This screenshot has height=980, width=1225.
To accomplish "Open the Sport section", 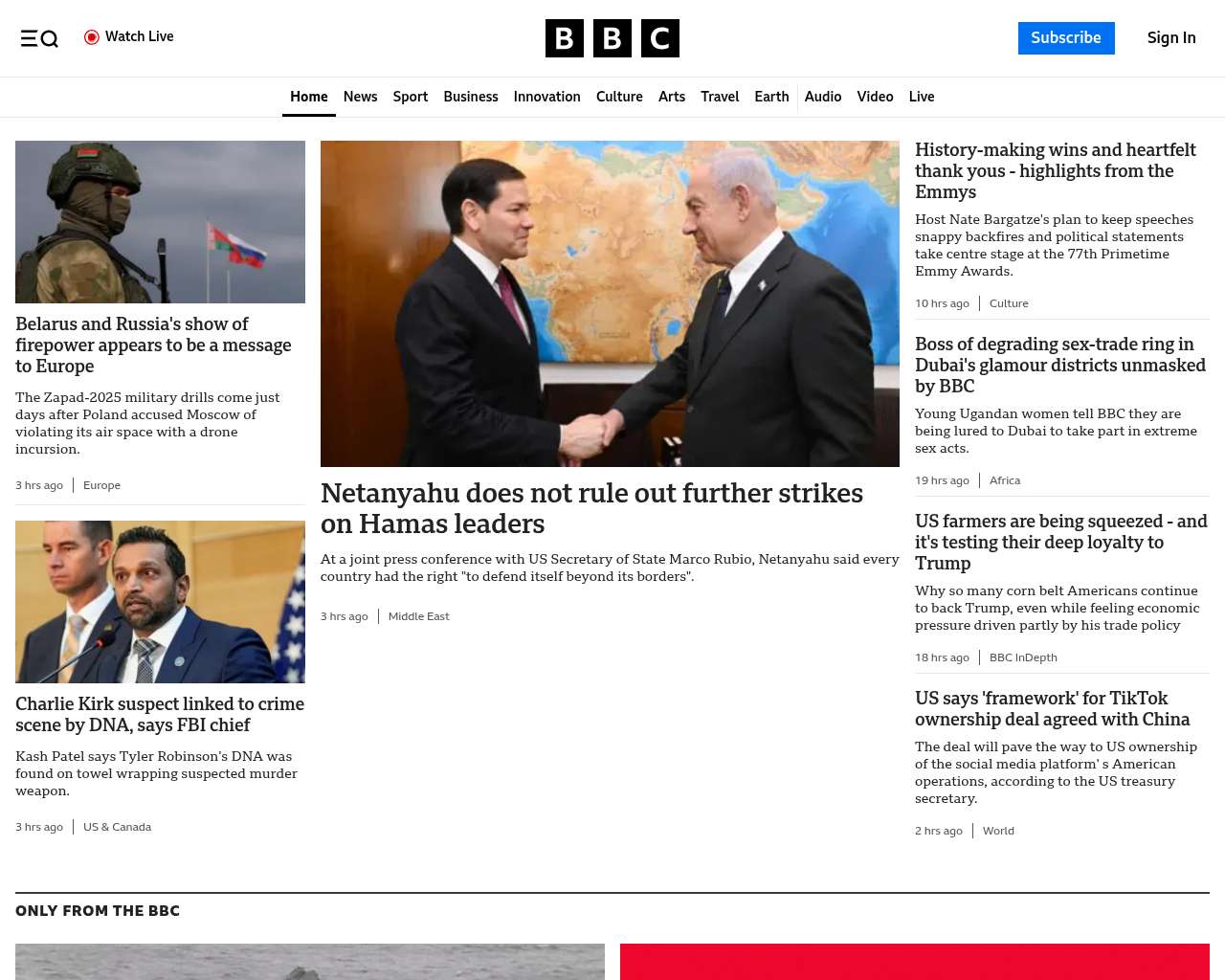I will pos(411,97).
